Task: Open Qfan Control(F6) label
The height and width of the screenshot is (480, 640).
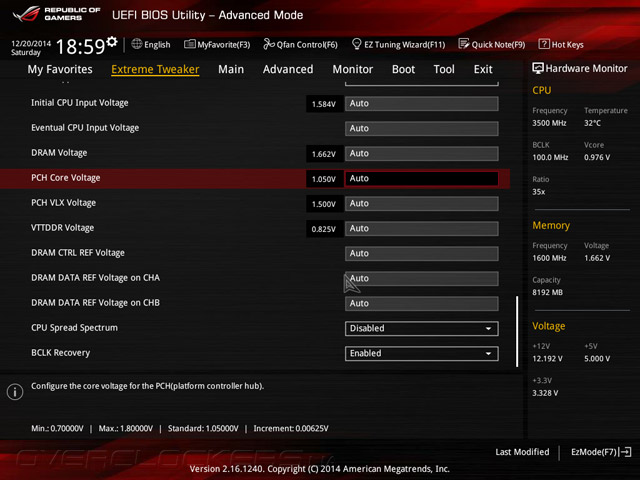Action: click(x=307, y=44)
